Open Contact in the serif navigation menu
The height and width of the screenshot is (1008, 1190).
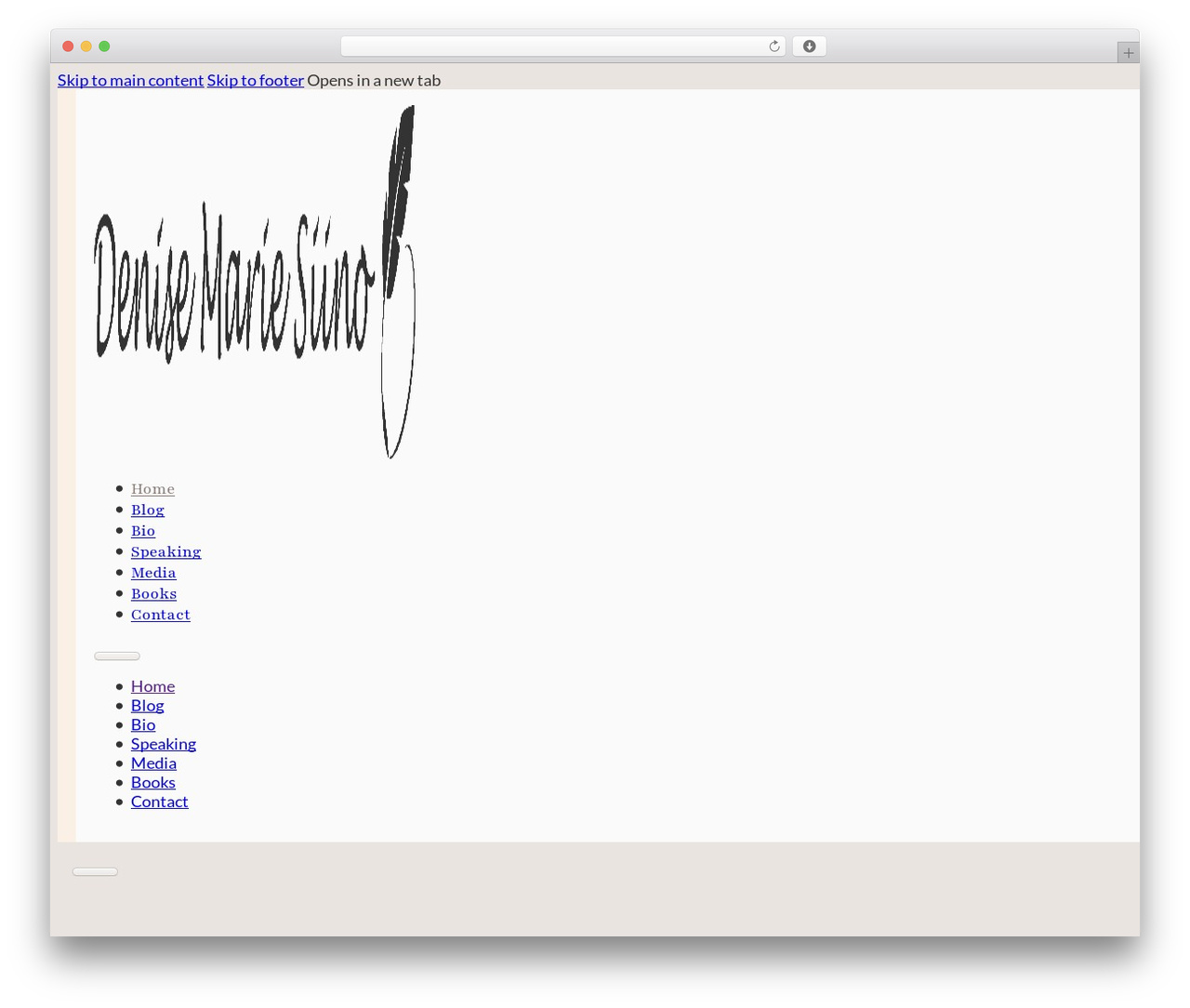(x=161, y=615)
